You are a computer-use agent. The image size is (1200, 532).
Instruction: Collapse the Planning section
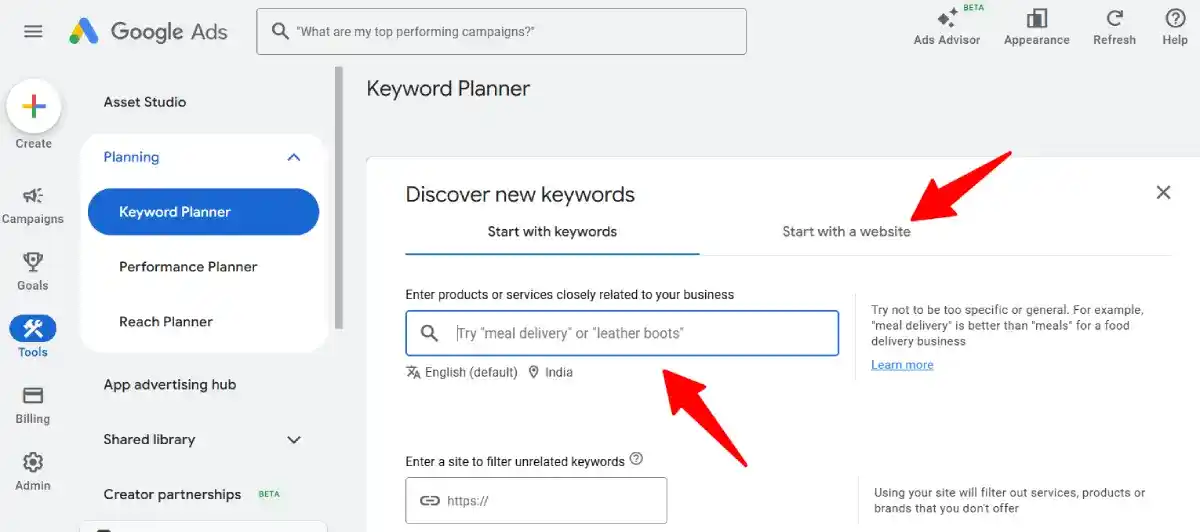coord(293,157)
